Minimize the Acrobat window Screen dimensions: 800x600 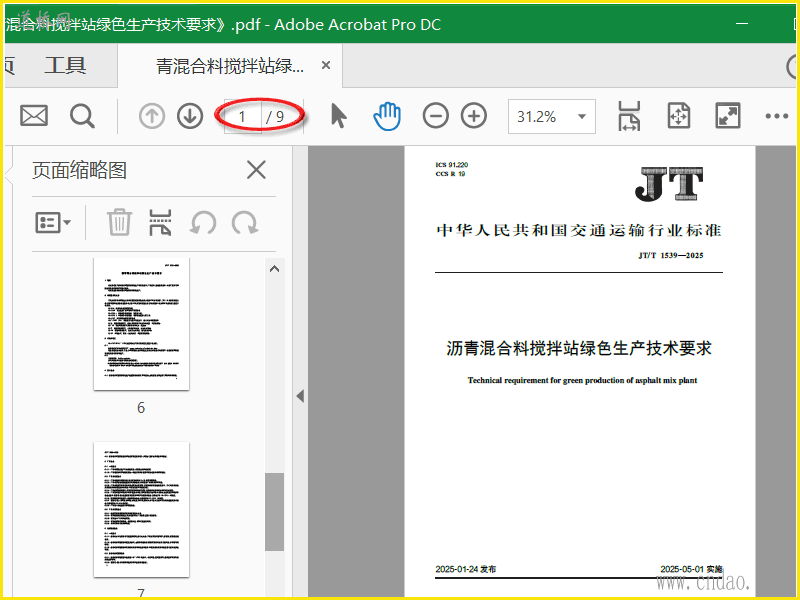pyautogui.click(x=742, y=23)
